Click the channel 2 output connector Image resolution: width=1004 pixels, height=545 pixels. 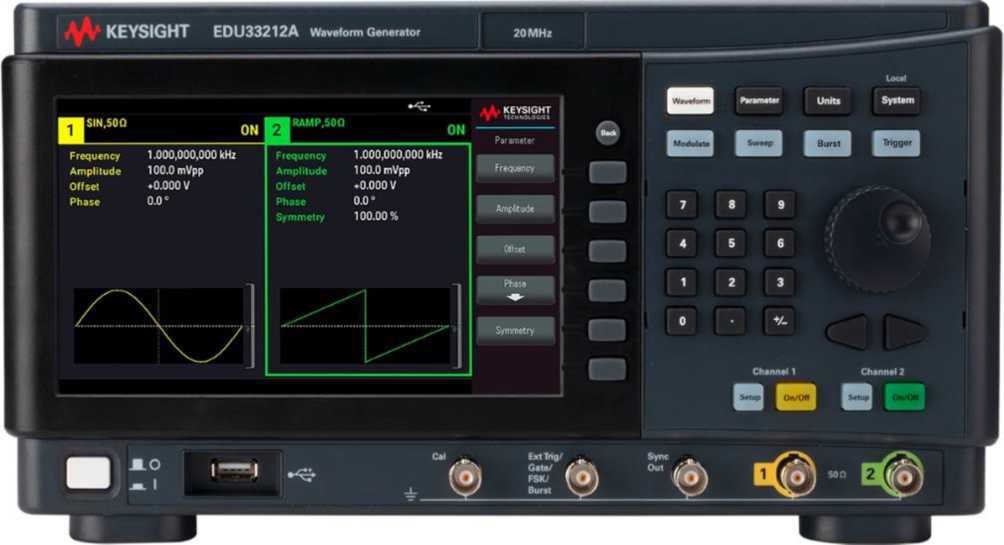click(x=903, y=476)
